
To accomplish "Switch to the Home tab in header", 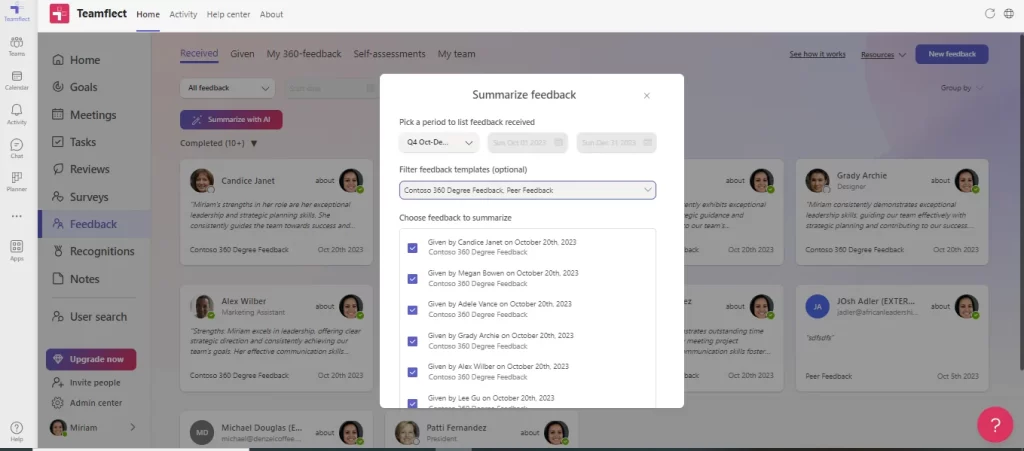I will tap(148, 14).
